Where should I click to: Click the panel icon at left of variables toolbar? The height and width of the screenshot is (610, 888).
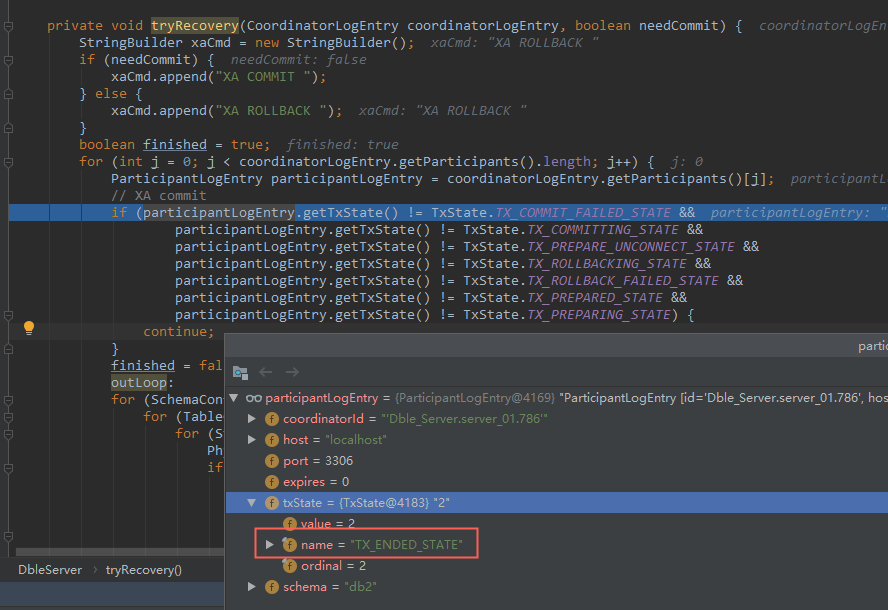point(240,372)
